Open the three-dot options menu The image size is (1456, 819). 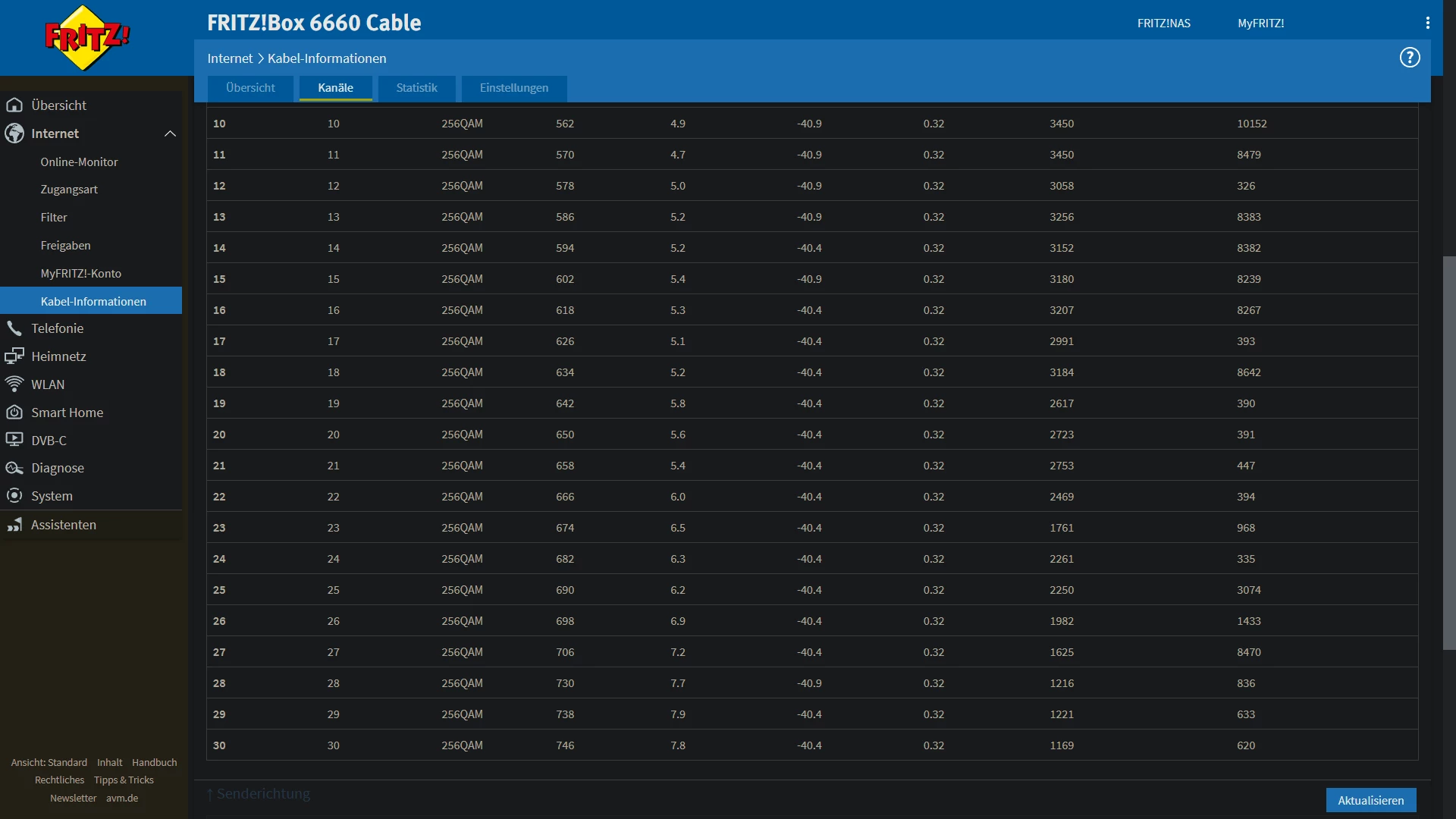tap(1427, 23)
